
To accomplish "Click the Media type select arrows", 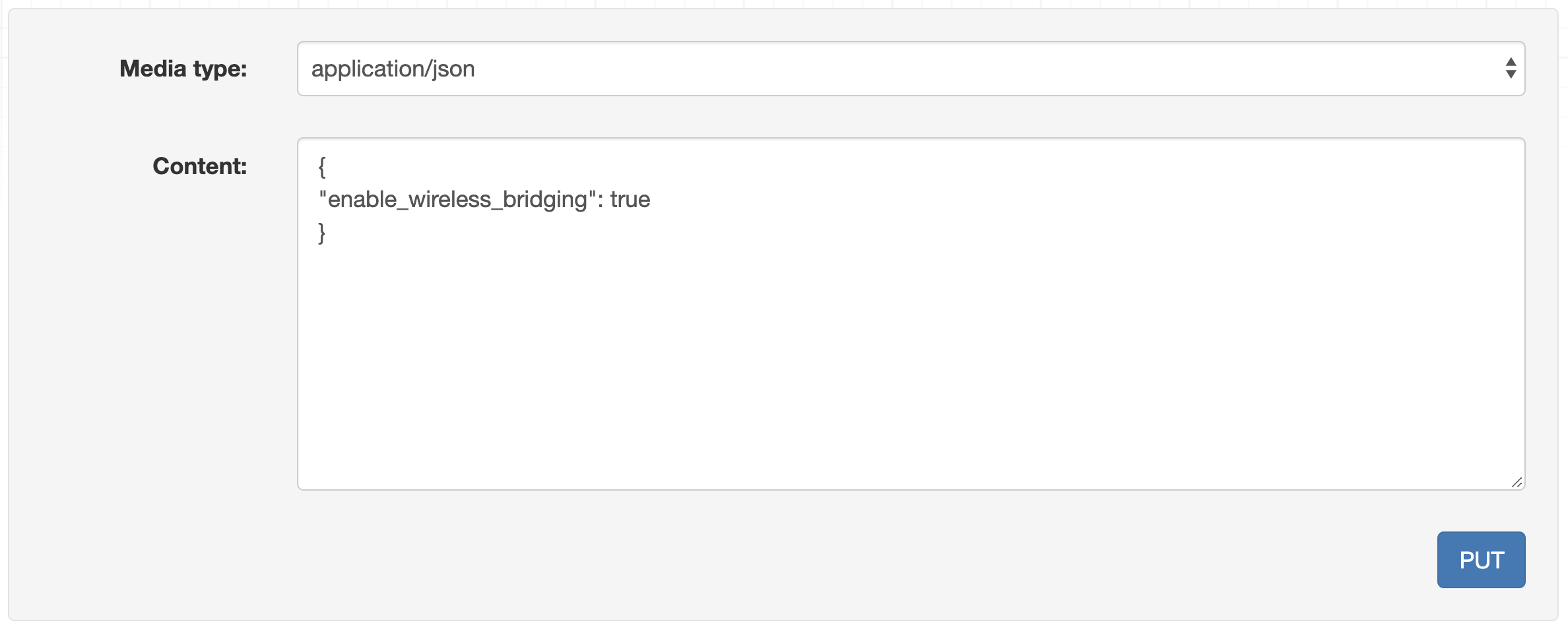I will click(1511, 69).
